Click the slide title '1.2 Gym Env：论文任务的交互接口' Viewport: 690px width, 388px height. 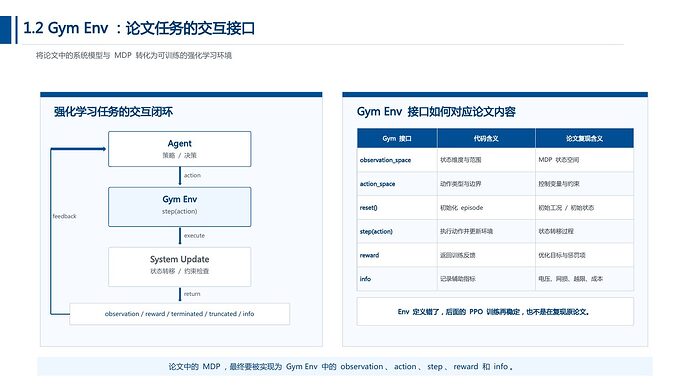tap(139, 28)
